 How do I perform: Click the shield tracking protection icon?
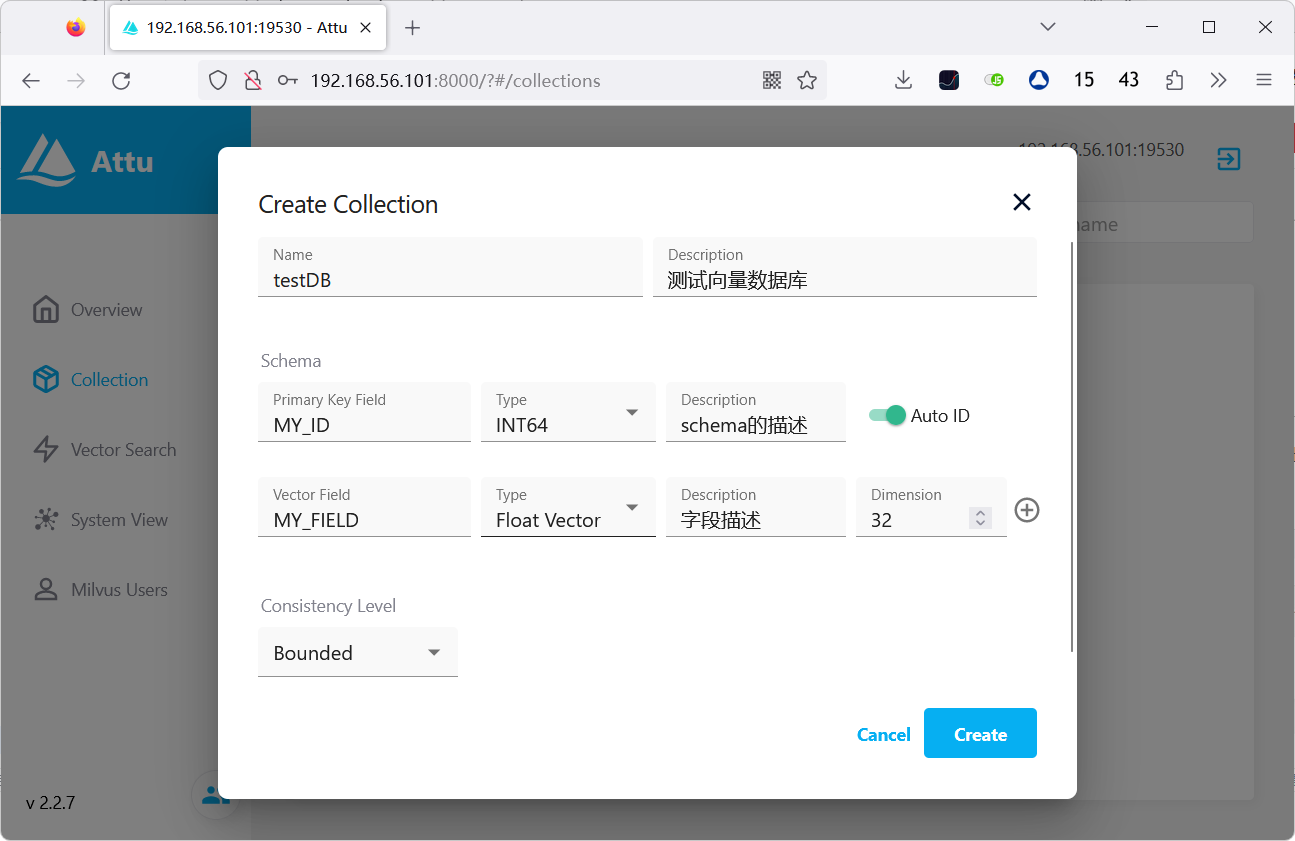[219, 81]
